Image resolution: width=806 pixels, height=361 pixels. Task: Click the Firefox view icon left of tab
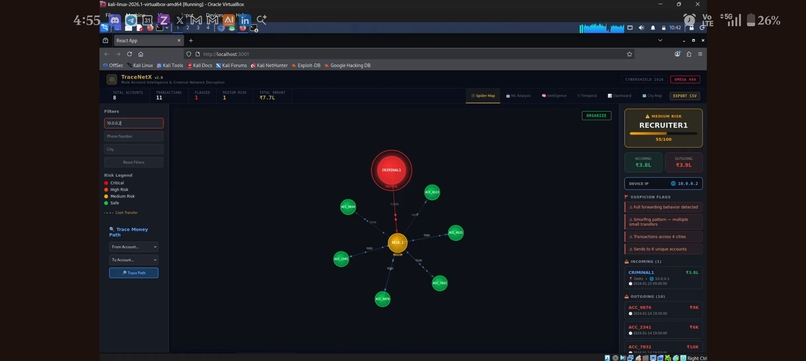coord(105,41)
